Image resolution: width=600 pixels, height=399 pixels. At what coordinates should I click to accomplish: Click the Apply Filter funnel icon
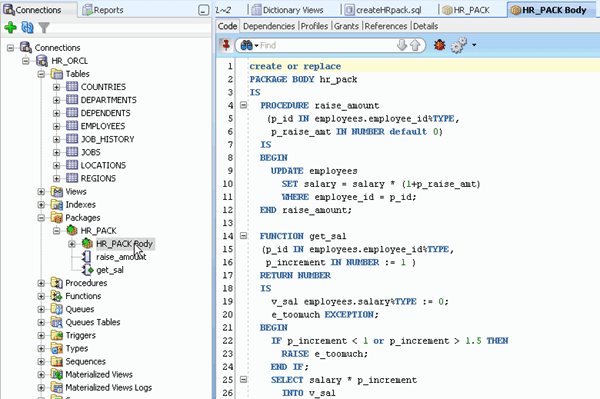pyautogui.click(x=44, y=28)
